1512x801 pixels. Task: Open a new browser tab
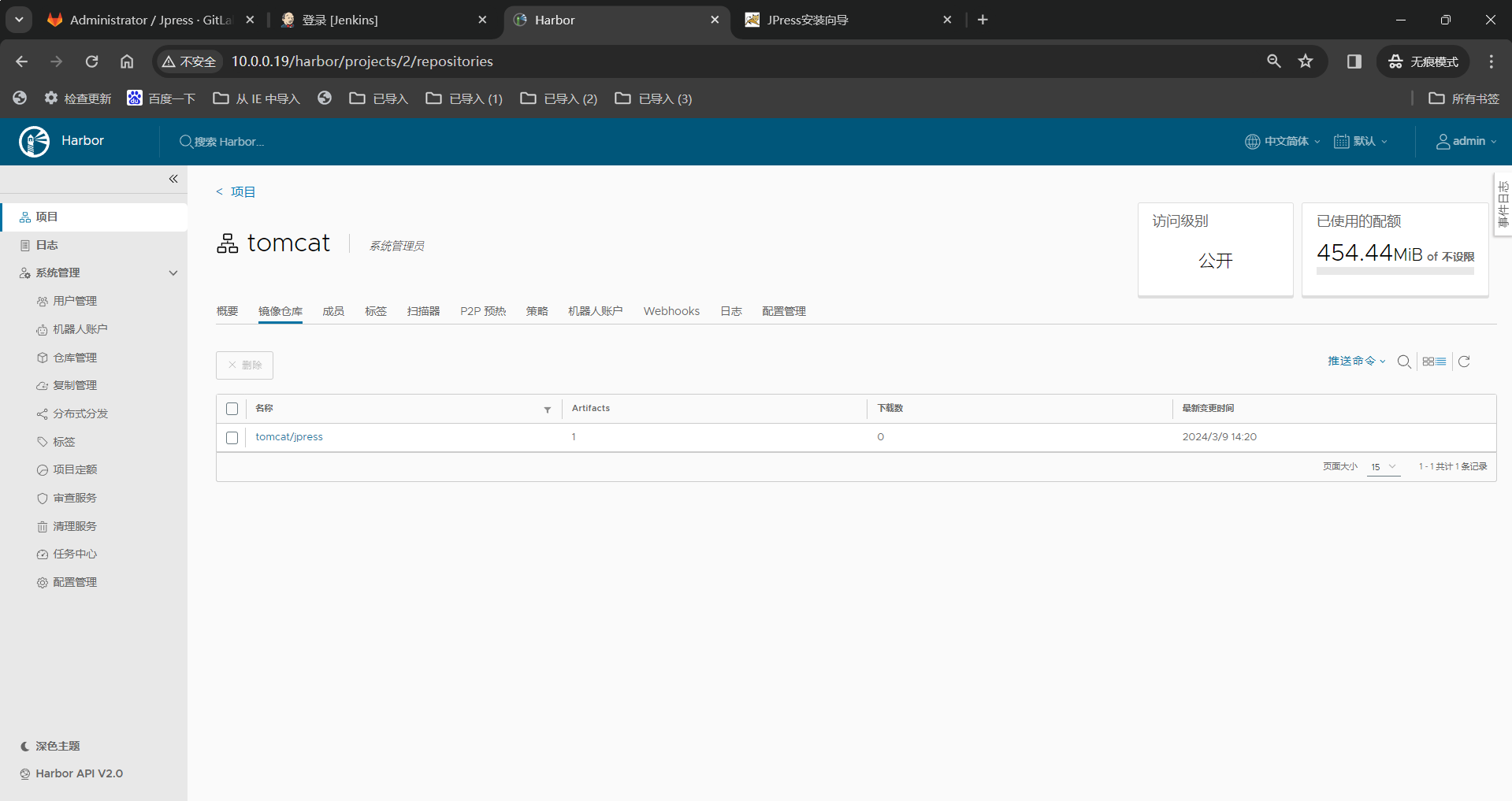point(983,20)
